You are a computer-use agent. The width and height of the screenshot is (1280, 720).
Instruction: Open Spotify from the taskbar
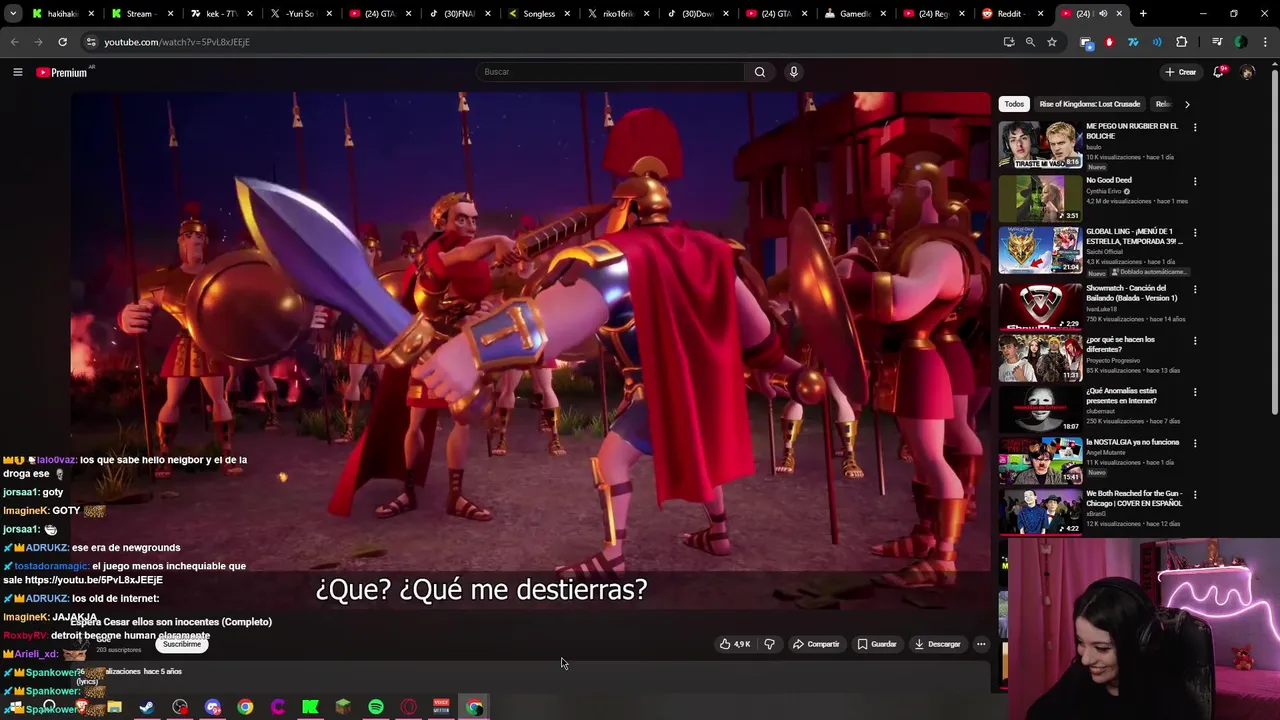coord(376,708)
